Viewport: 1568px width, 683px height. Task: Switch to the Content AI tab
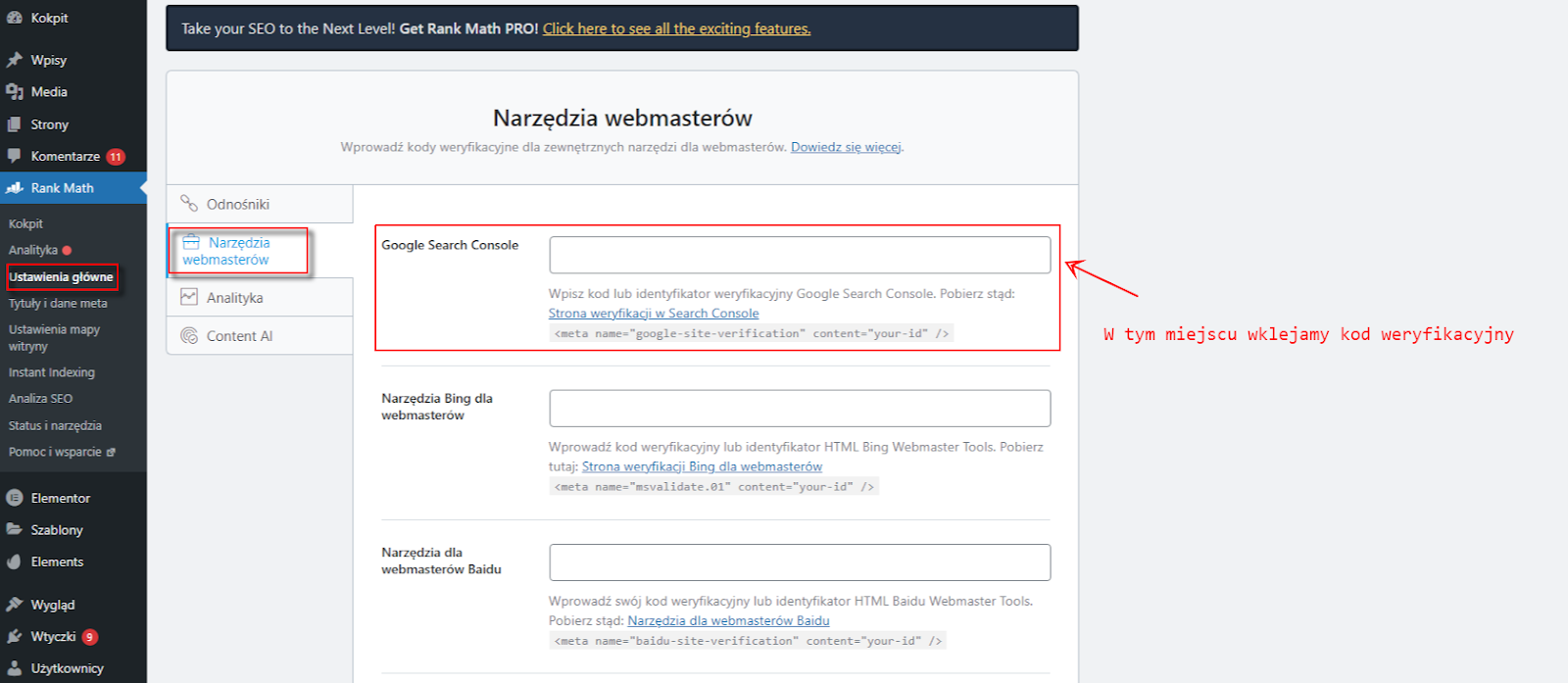260,335
